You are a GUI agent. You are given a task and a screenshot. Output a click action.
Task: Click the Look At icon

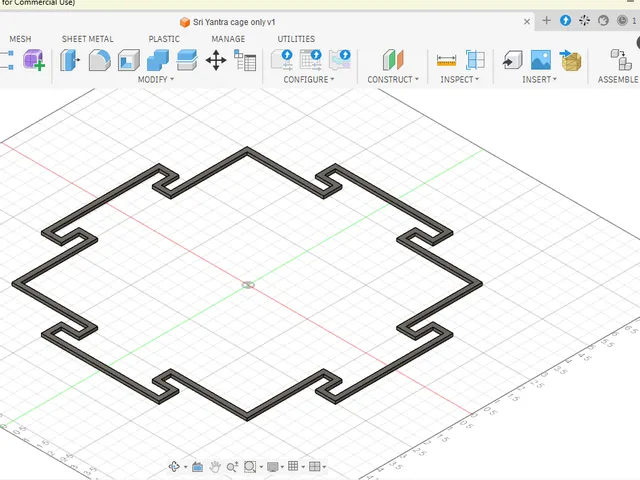[x=198, y=466]
